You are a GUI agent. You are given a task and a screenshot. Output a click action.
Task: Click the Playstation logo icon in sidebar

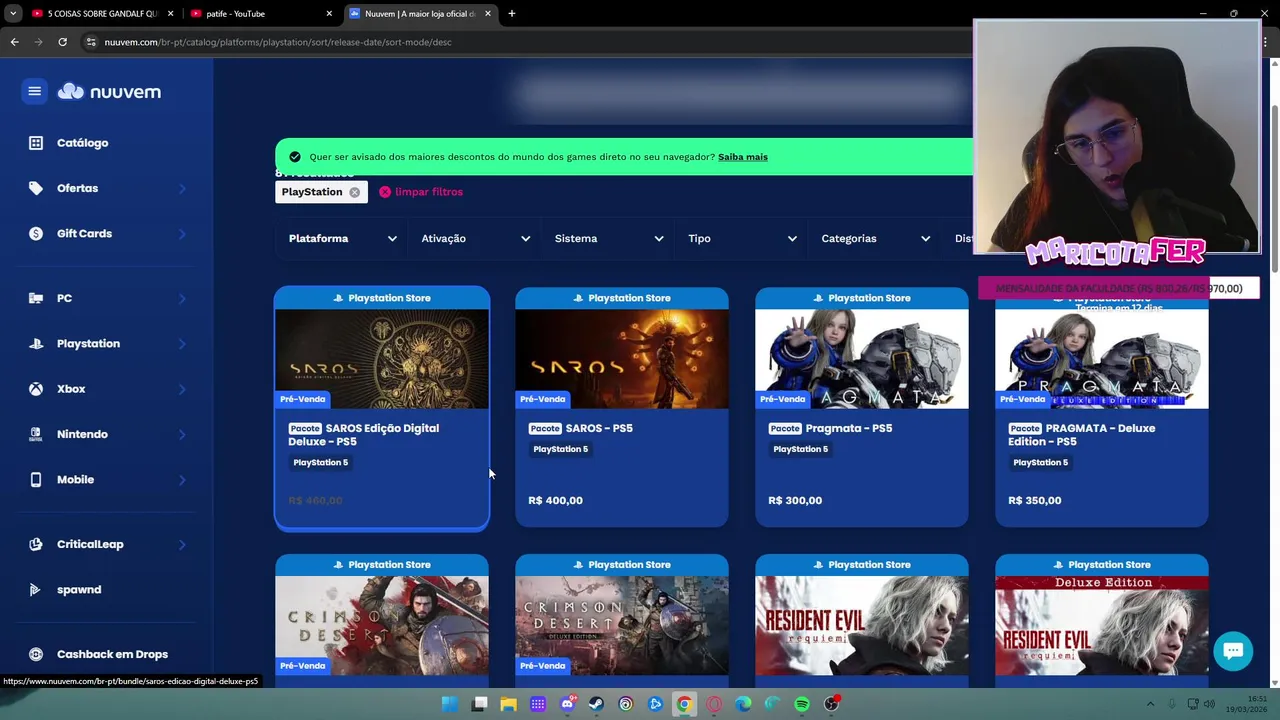(36, 343)
